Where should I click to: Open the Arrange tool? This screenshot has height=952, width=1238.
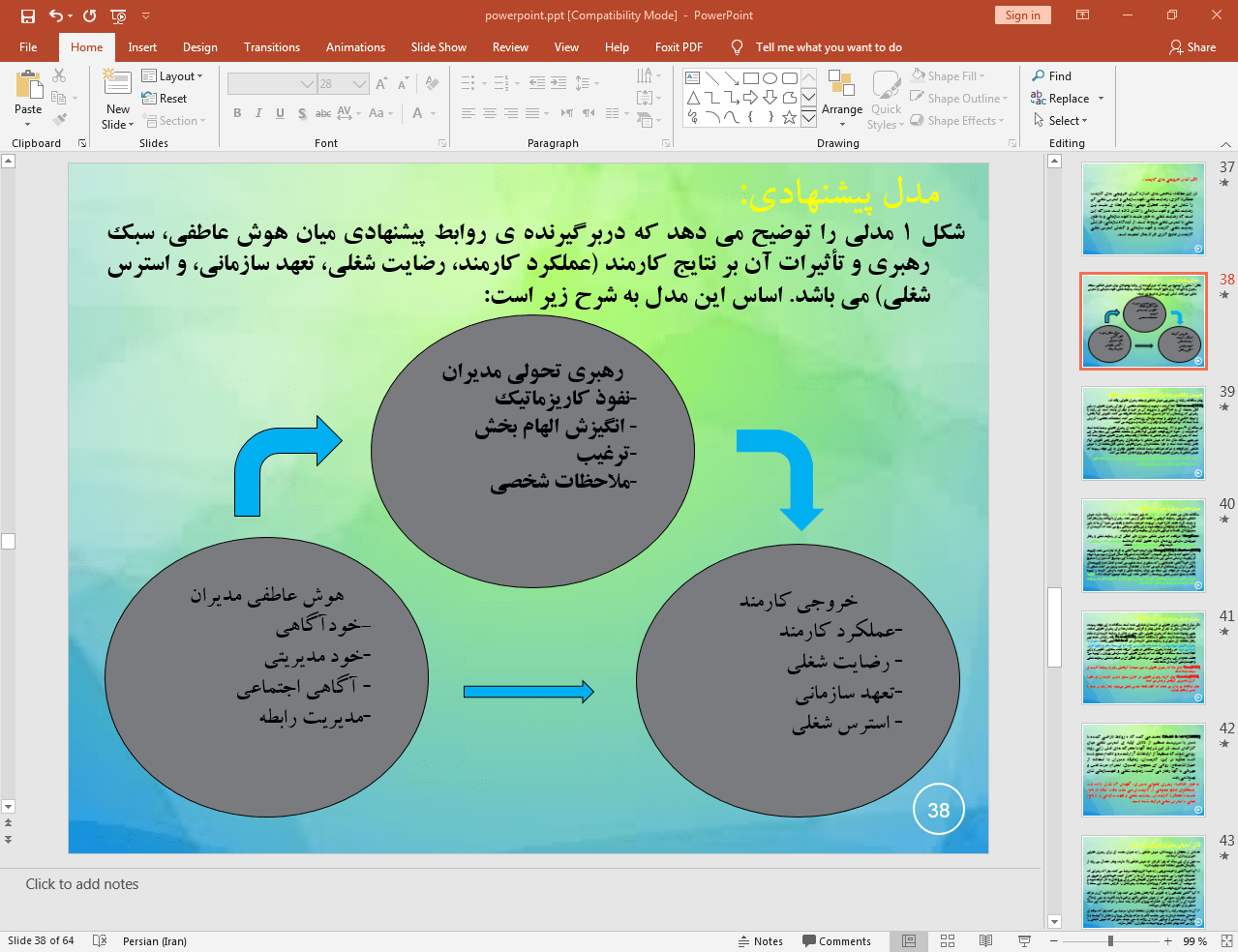click(842, 99)
